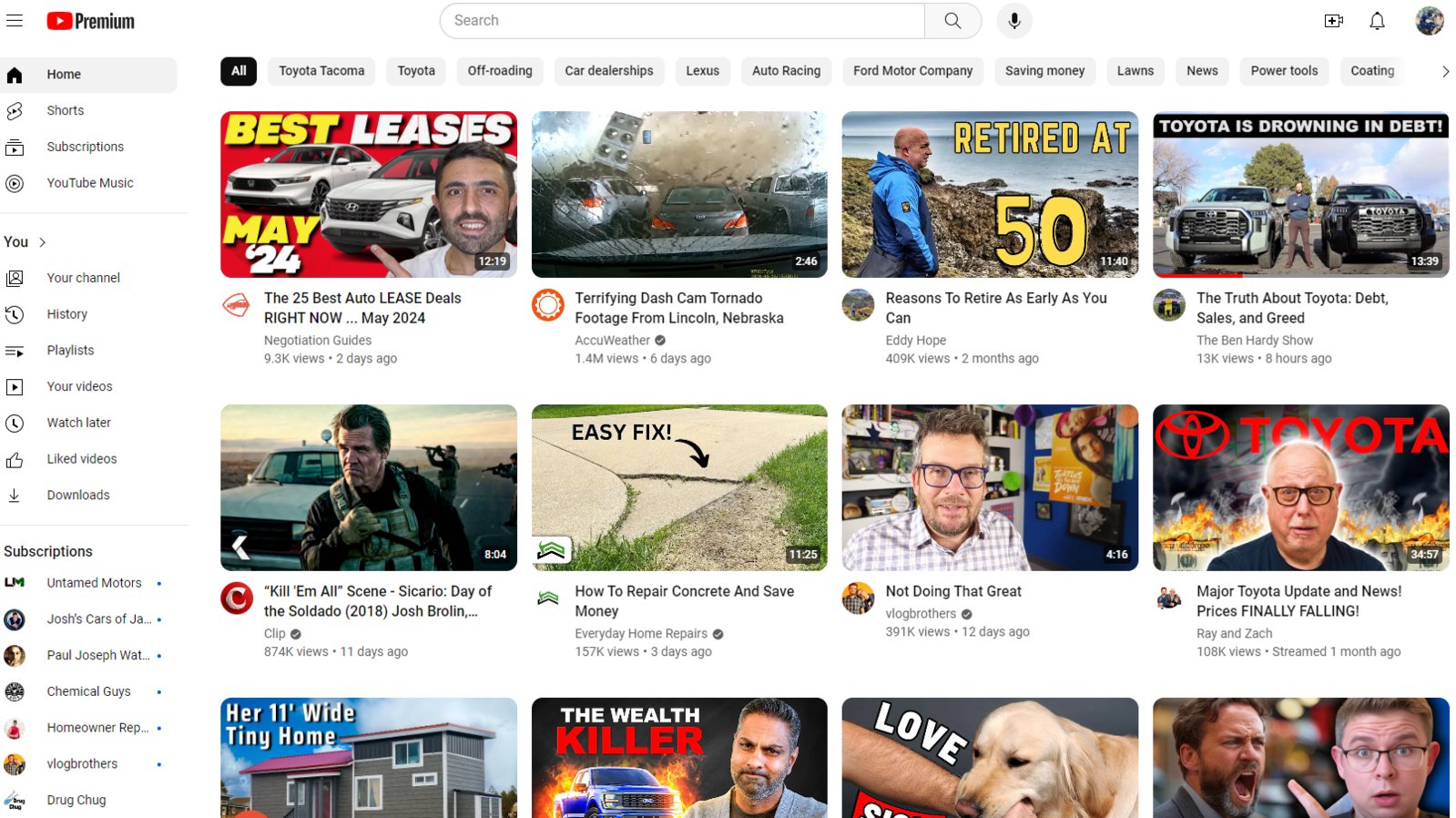The width and height of the screenshot is (1456, 818).
Task: Click the Shorts icon in sidebar
Action: point(15,111)
